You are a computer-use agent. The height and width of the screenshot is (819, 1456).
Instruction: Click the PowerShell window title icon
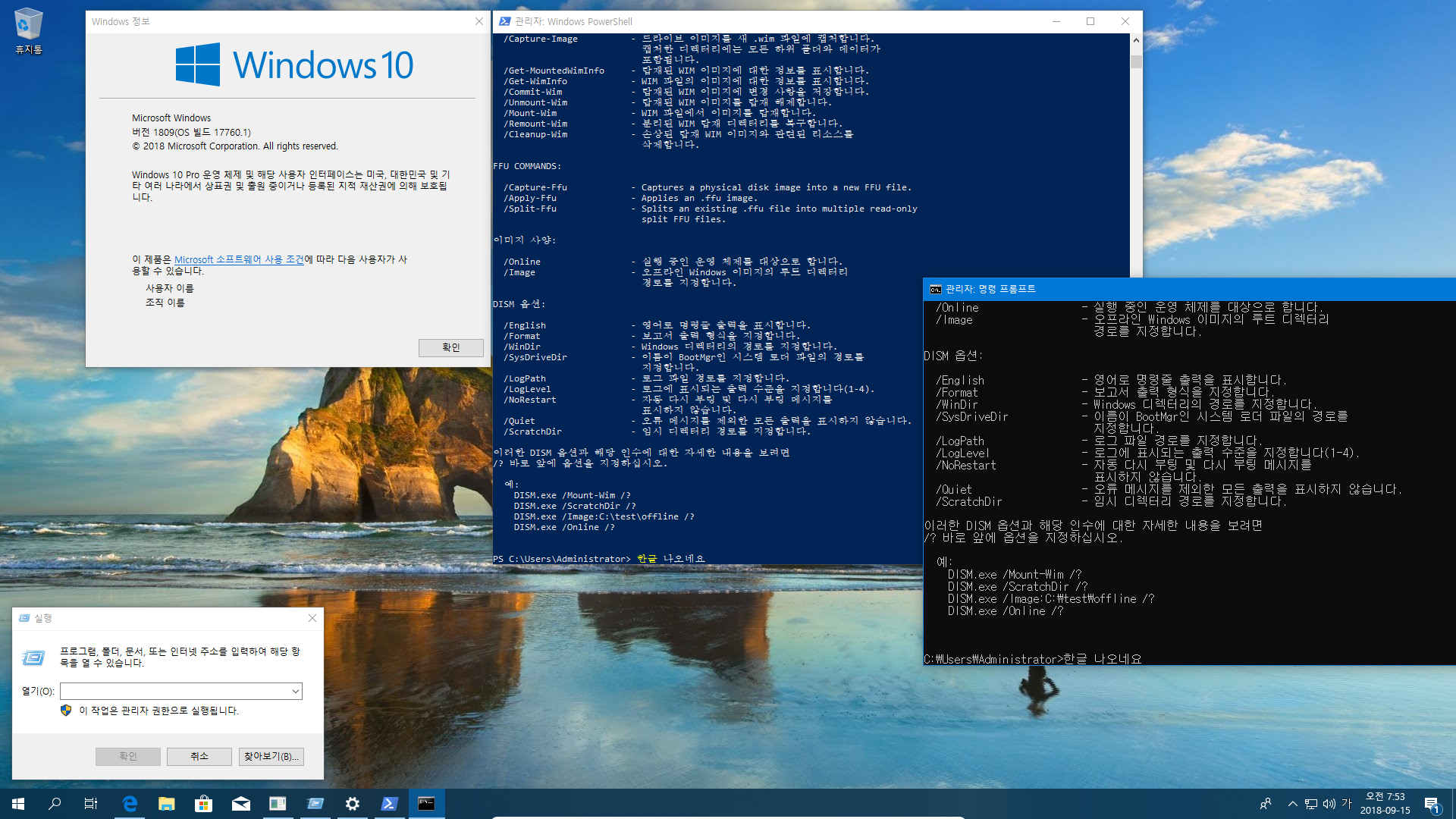pyautogui.click(x=505, y=21)
